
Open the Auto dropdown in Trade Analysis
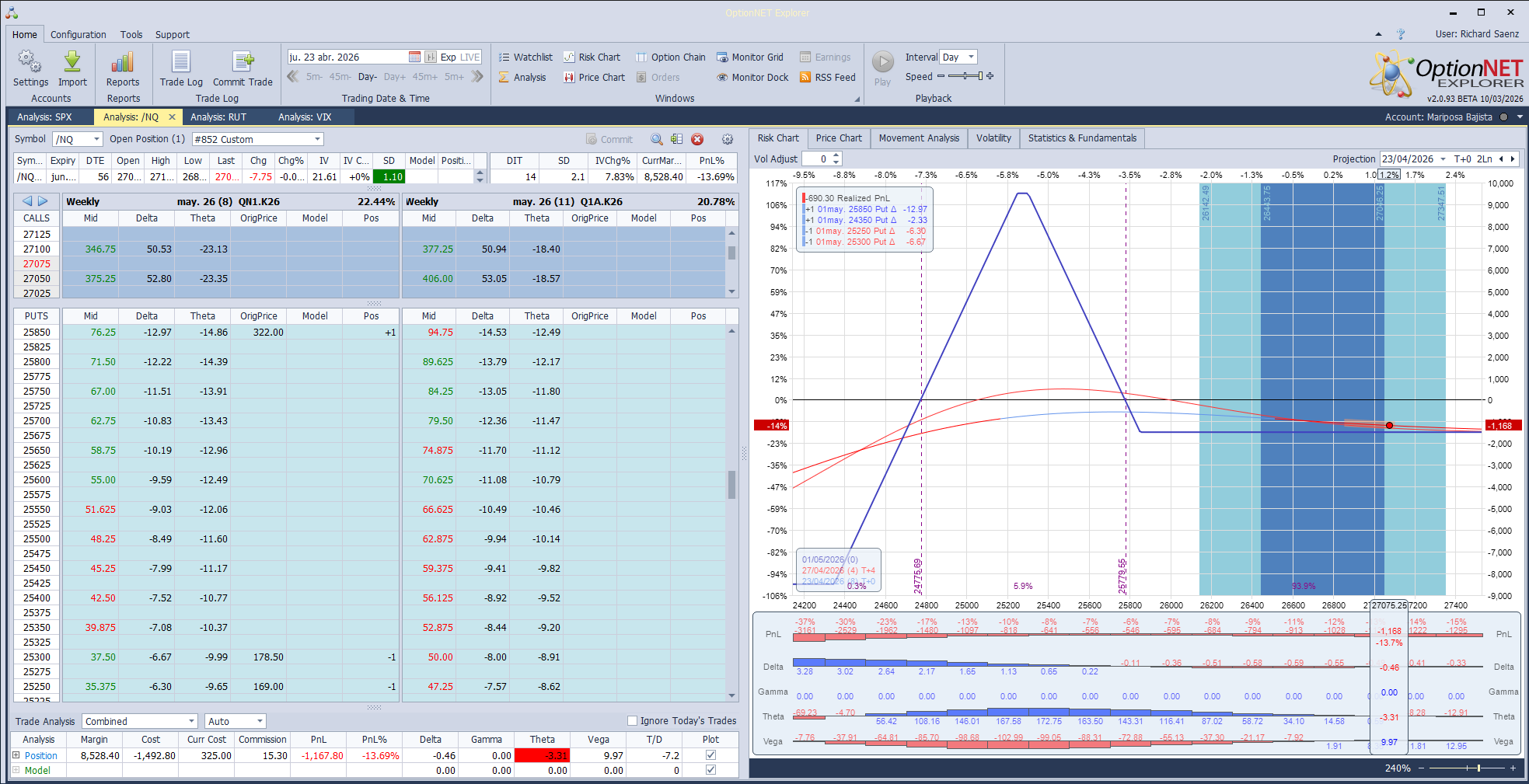(260, 721)
